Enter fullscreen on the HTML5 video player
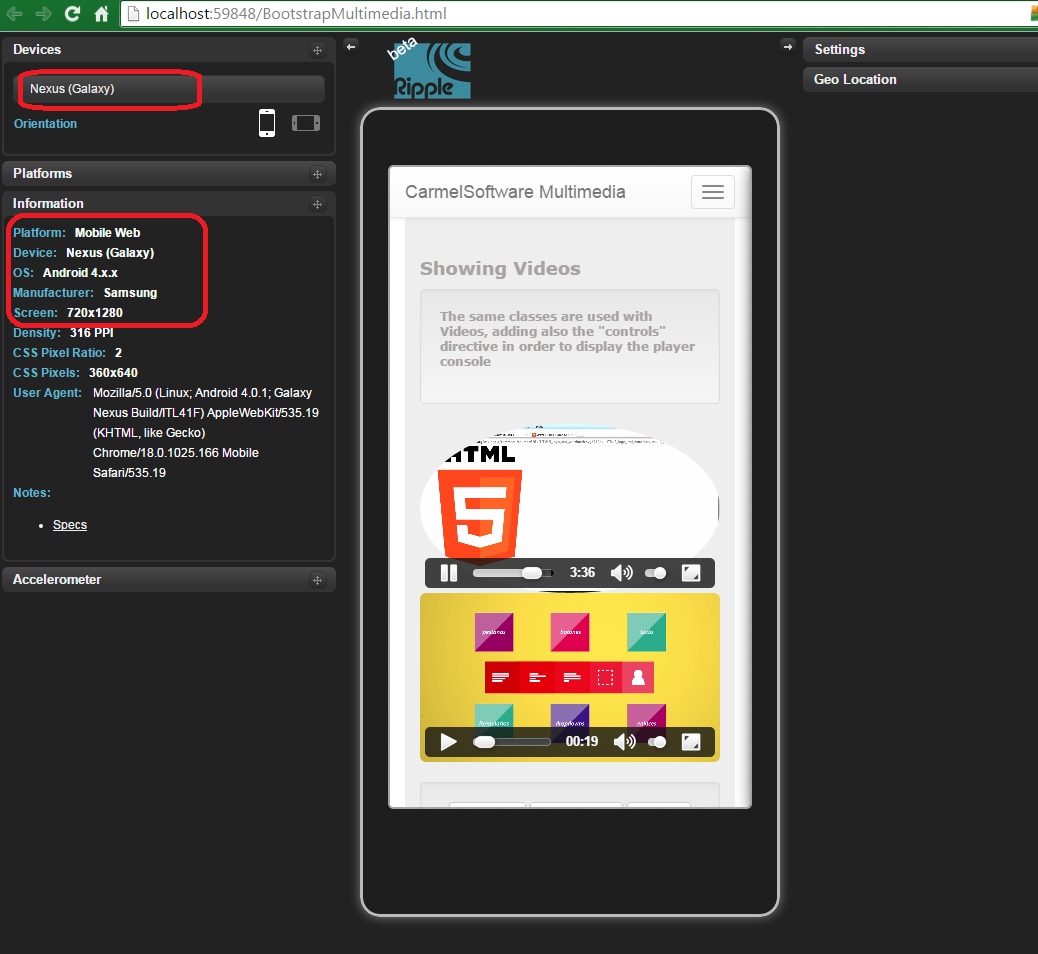The height and width of the screenshot is (954, 1038). click(x=691, y=572)
